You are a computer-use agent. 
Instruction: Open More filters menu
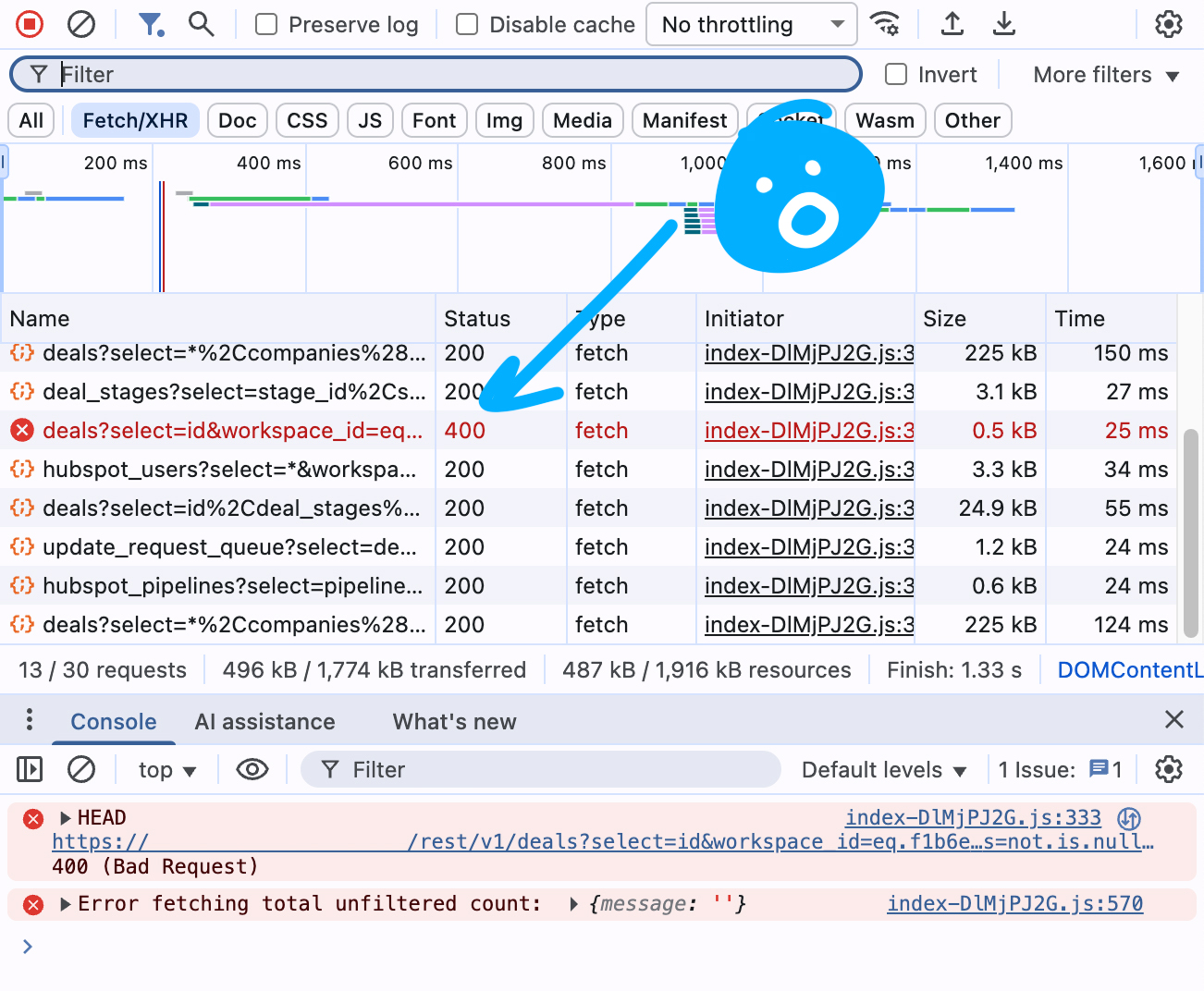tap(1106, 74)
